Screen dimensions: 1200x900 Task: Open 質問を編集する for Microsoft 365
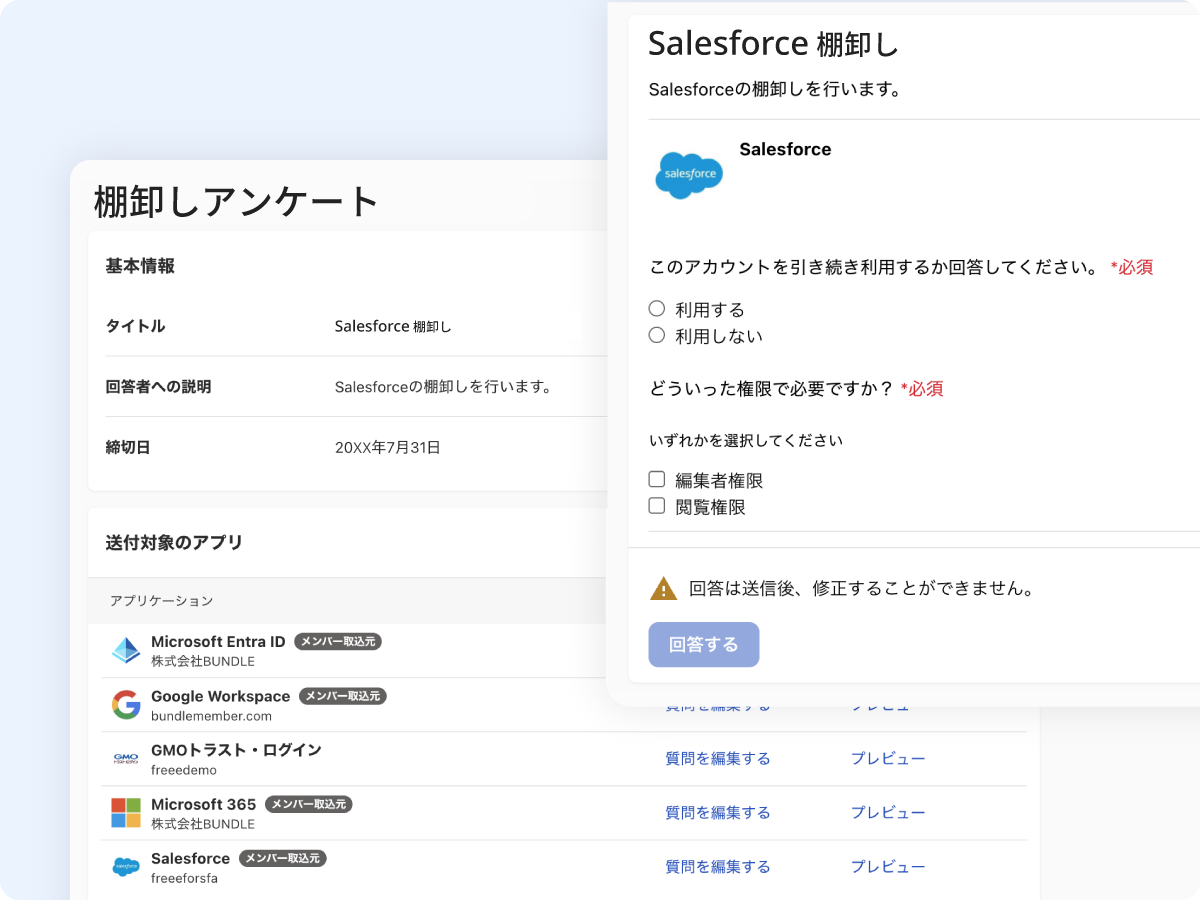tap(717, 813)
